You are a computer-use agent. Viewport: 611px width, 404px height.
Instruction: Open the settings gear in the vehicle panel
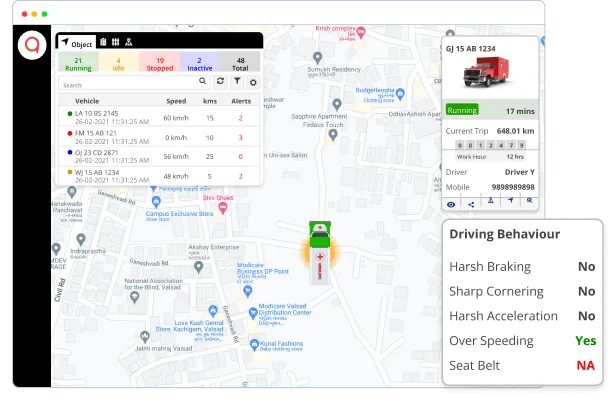click(253, 82)
